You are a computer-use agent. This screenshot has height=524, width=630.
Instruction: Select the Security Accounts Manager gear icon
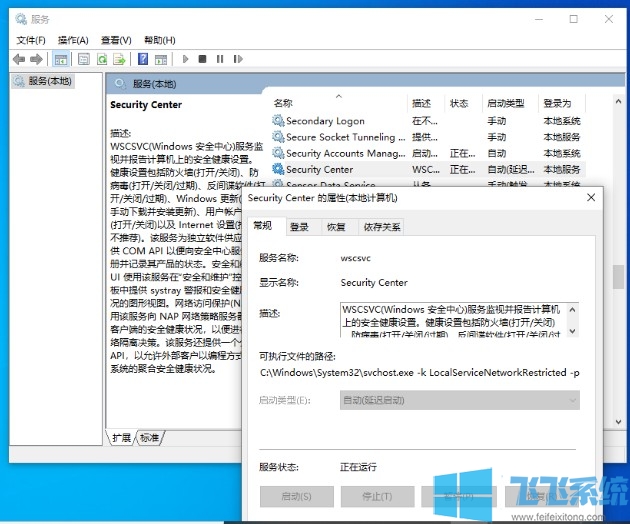point(278,153)
